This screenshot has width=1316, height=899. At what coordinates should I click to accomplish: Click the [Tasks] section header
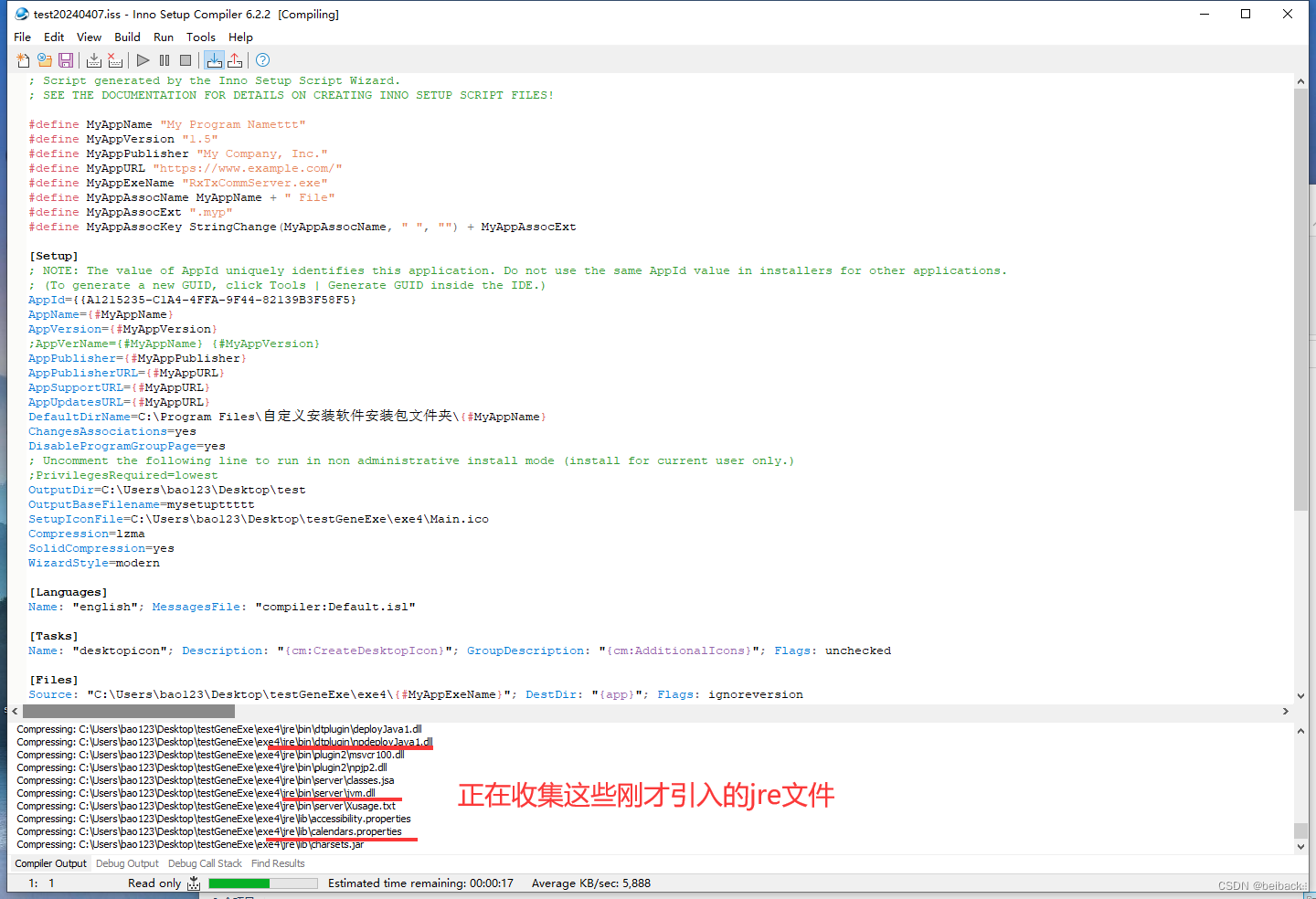[53, 636]
